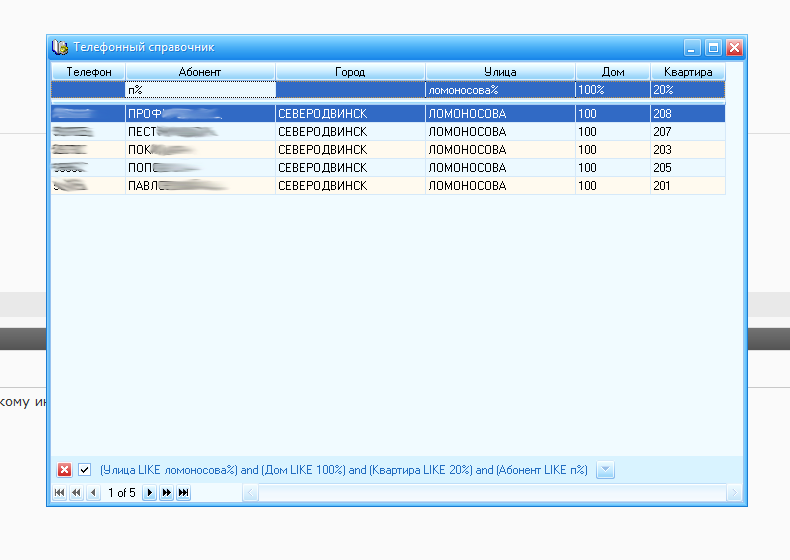Select the row with apartment 207
The width and height of the screenshot is (790, 560).
click(x=388, y=132)
